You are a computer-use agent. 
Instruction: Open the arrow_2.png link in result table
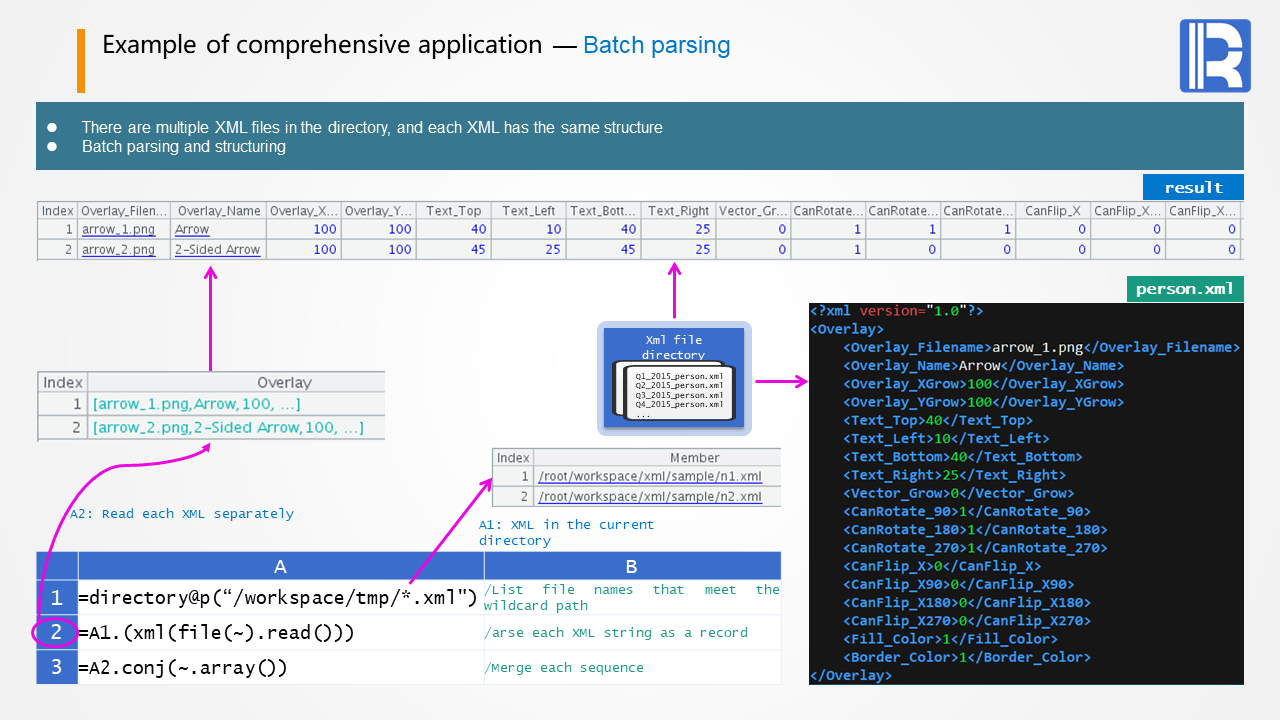pos(118,250)
